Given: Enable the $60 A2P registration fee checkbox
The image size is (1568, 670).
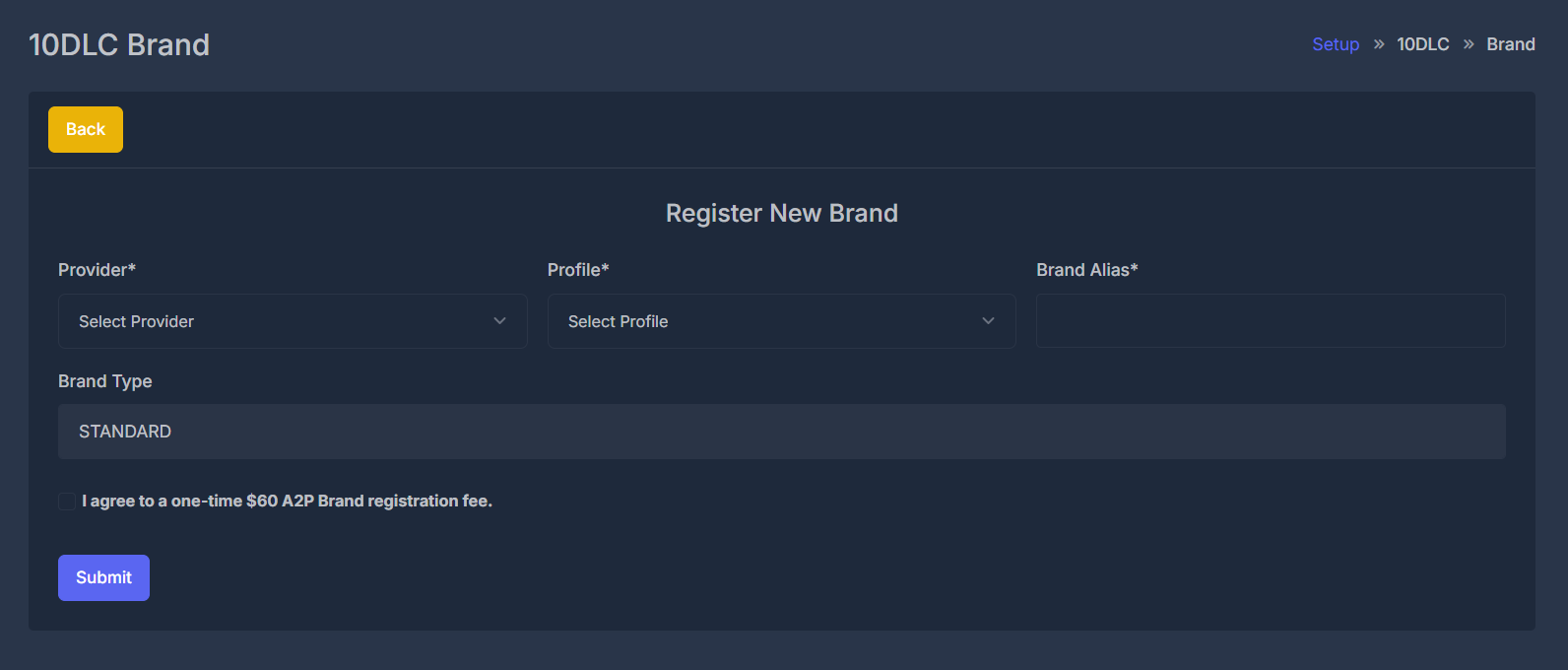Looking at the screenshot, I should 66,501.
